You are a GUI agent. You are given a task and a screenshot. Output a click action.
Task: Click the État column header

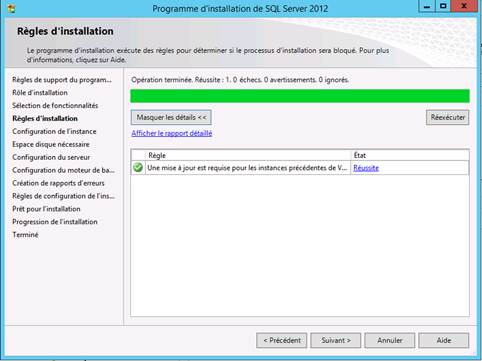[x=410, y=155]
